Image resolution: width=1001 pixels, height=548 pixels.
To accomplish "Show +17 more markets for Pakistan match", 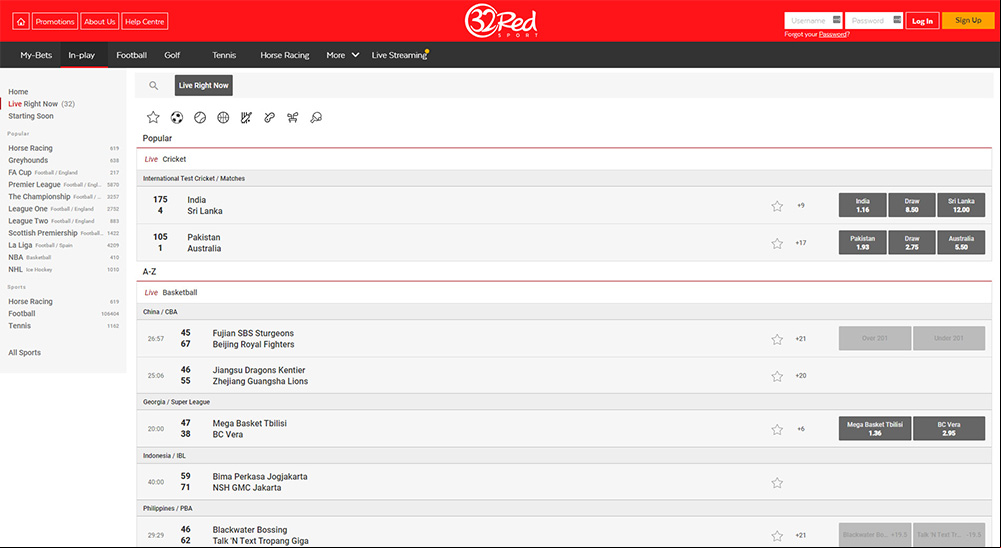I will coord(801,243).
